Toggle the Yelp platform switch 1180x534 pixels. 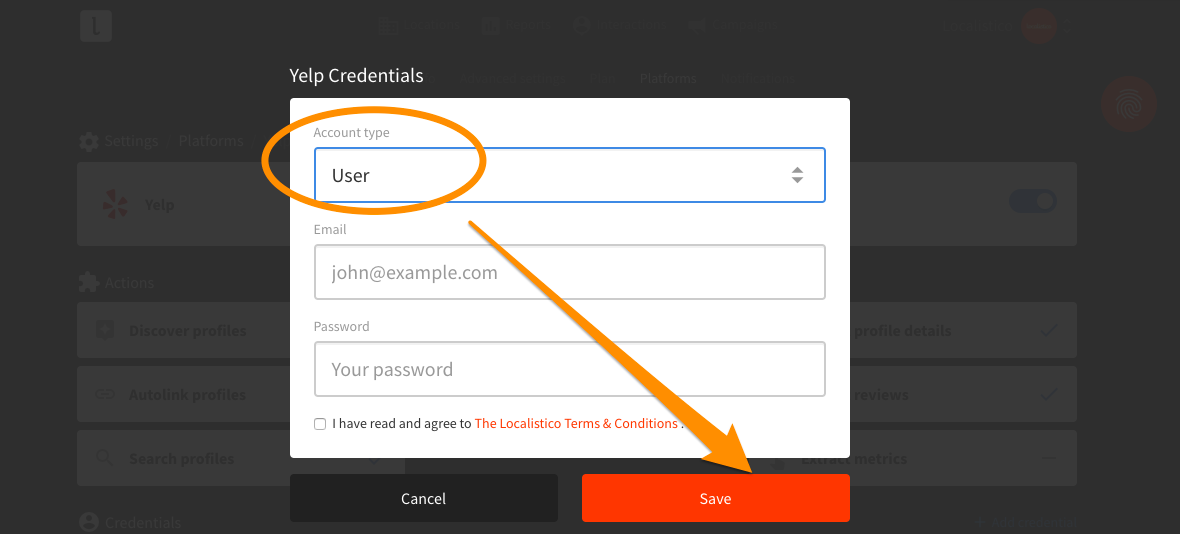[x=1032, y=201]
